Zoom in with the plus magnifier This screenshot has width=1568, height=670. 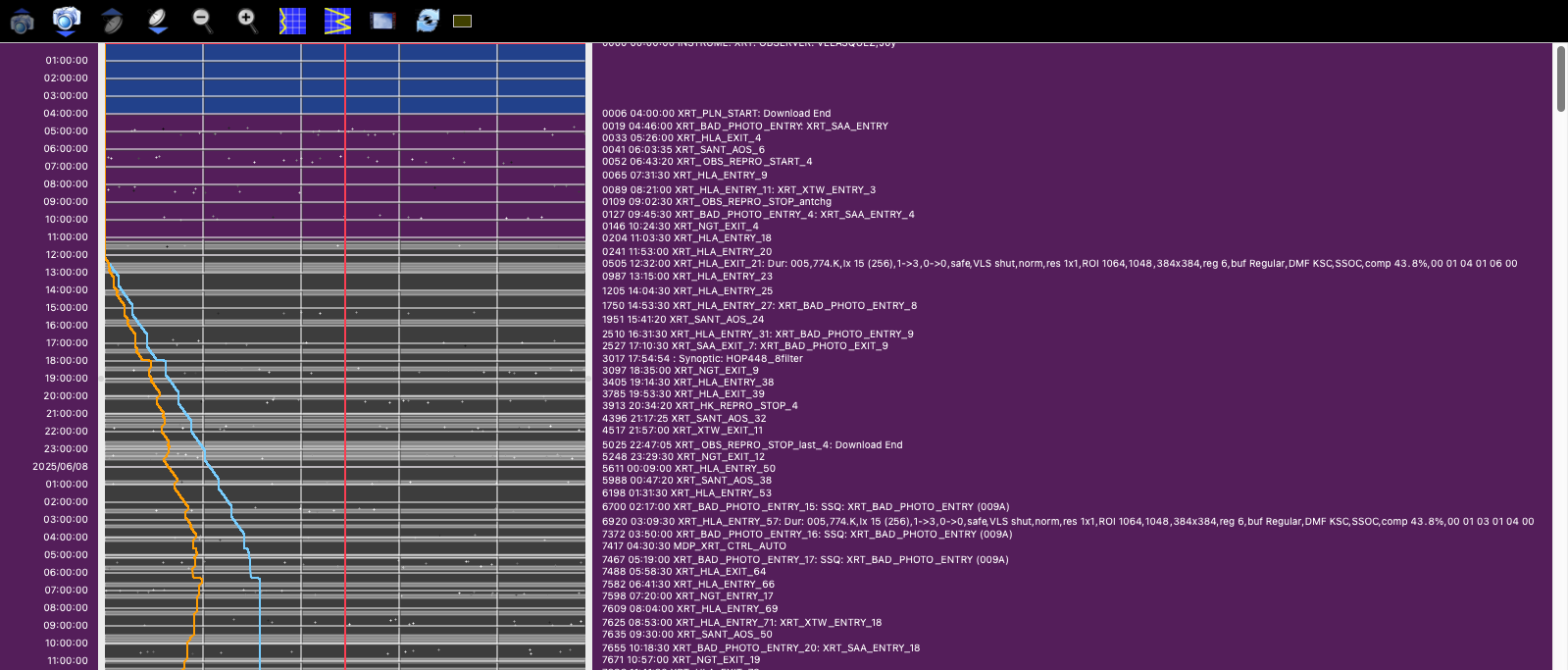tap(247, 21)
